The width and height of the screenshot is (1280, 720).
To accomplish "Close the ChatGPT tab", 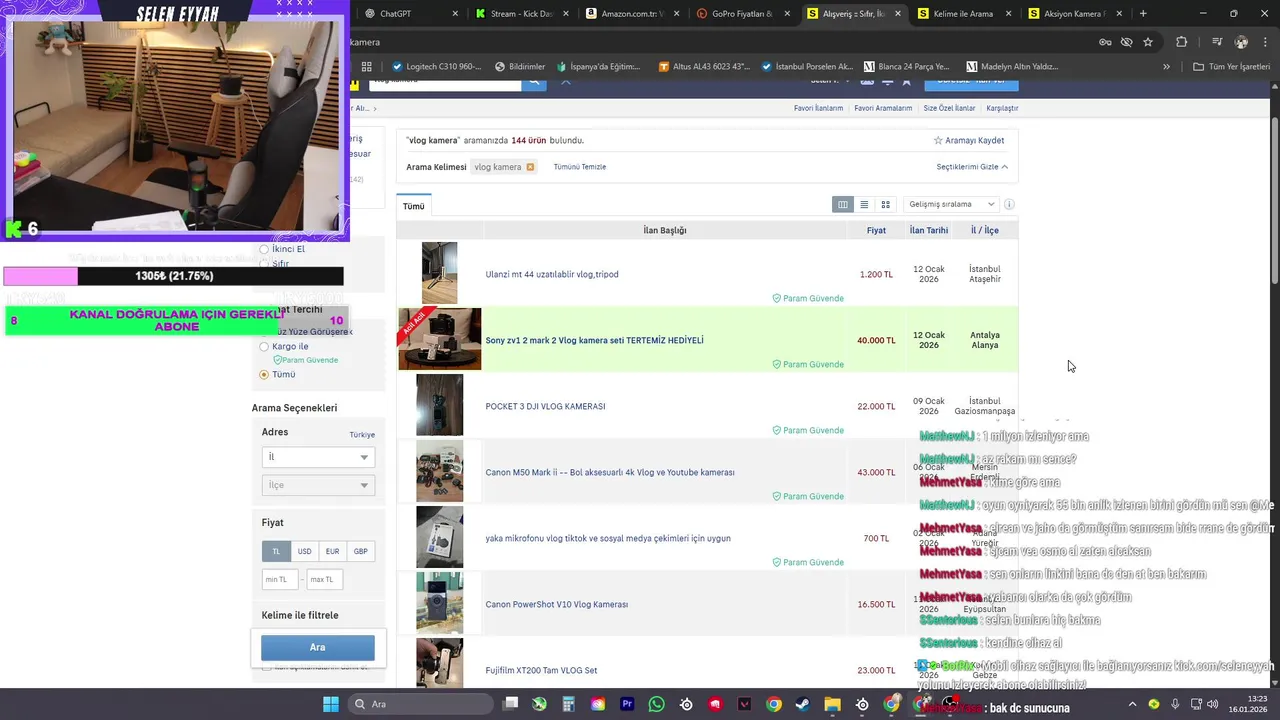I will [456, 14].
